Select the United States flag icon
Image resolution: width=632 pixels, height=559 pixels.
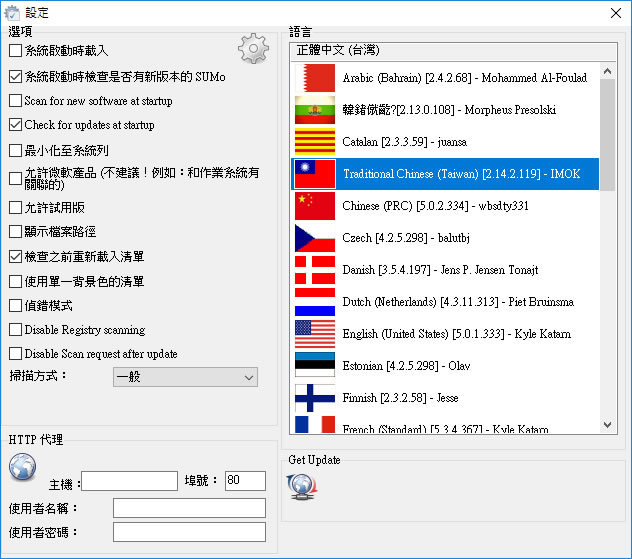(x=315, y=334)
